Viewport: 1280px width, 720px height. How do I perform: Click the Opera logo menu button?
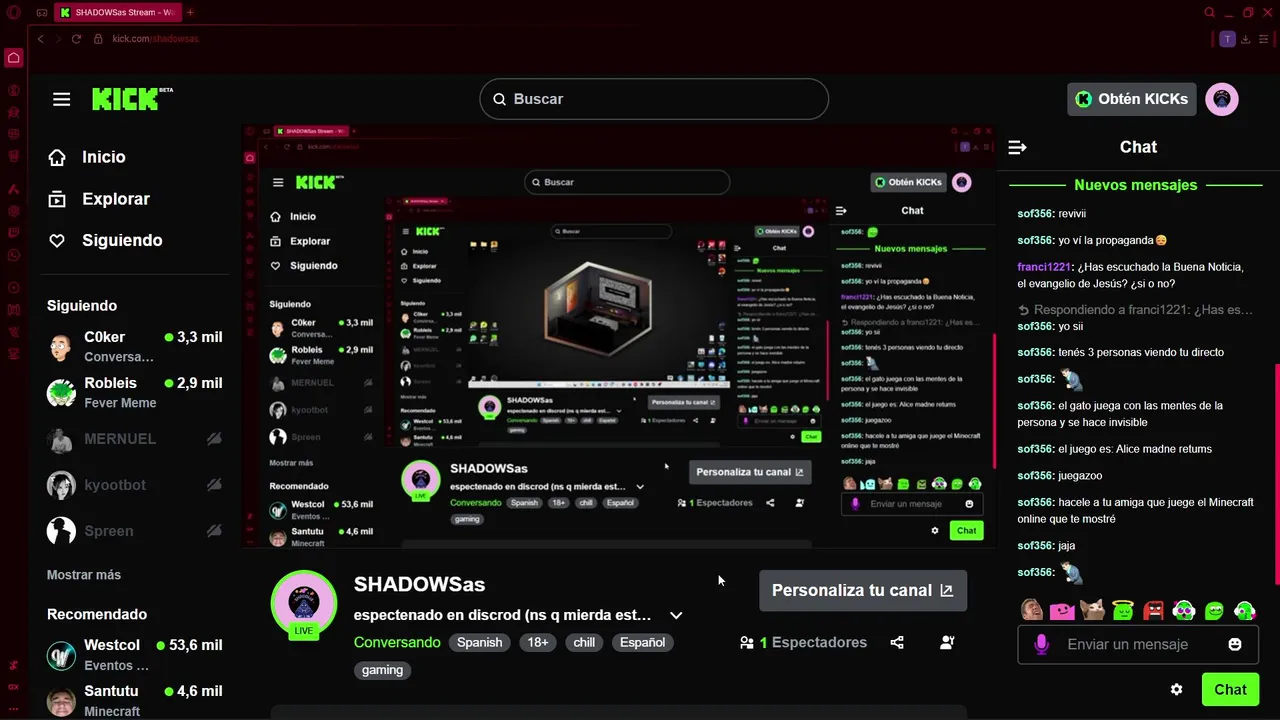14,13
